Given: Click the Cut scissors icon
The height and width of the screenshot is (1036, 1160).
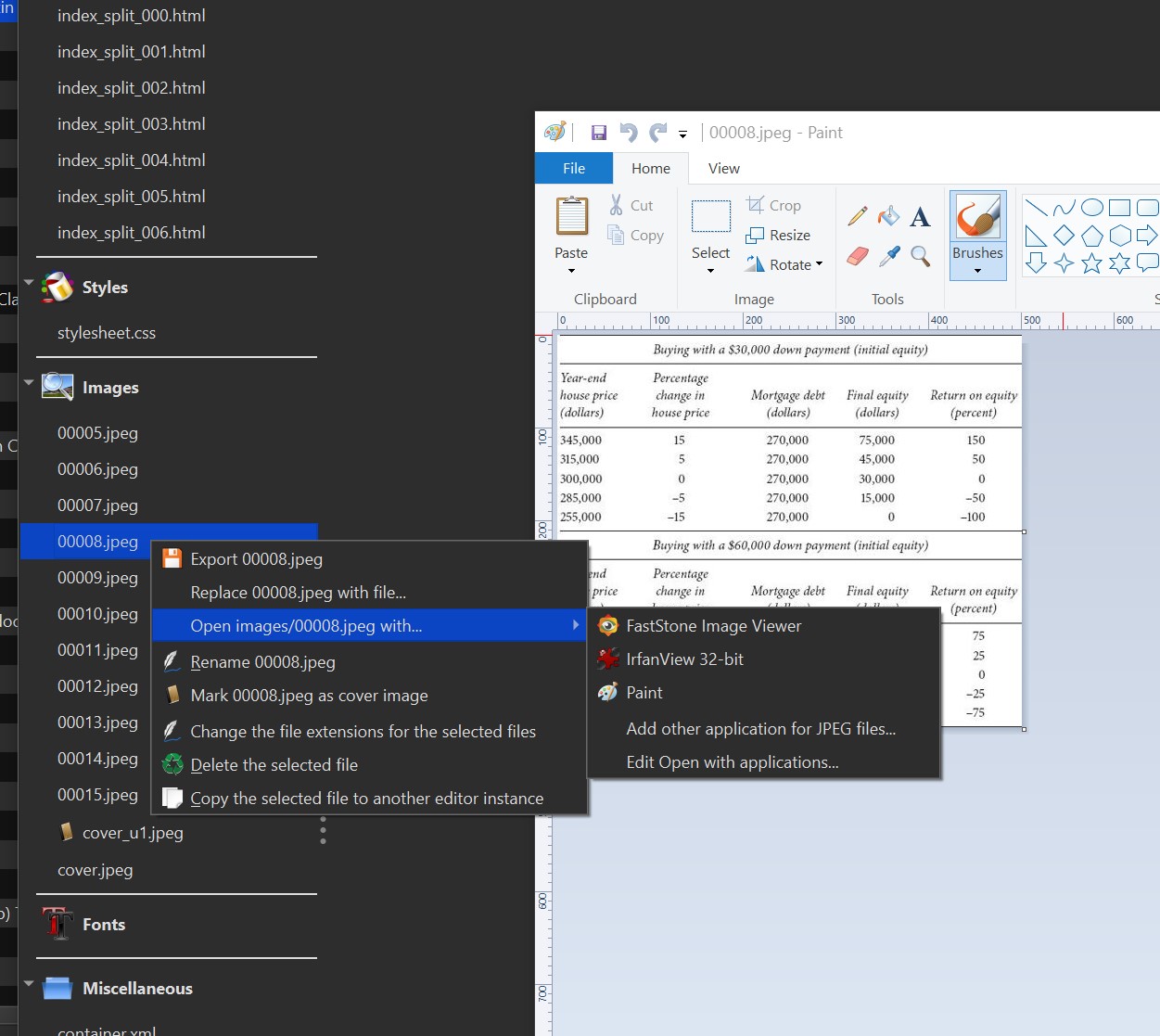Looking at the screenshot, I should (x=617, y=205).
